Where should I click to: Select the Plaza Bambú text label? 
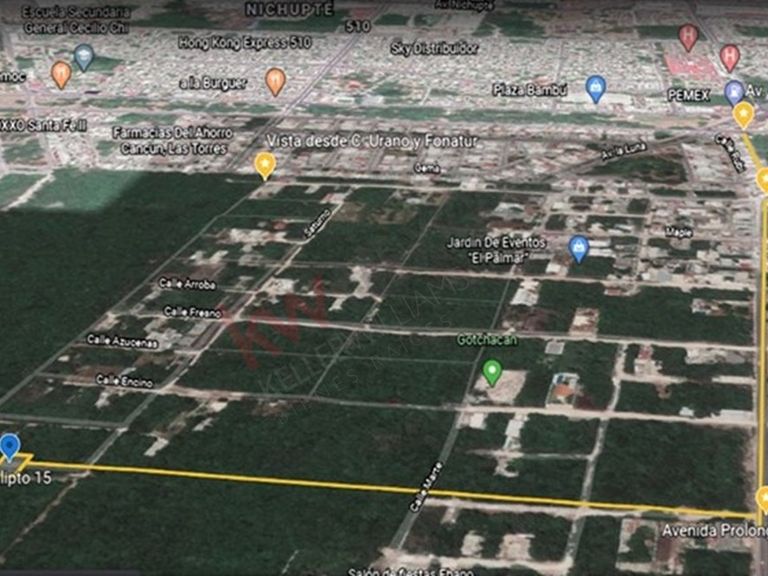[x=529, y=90]
